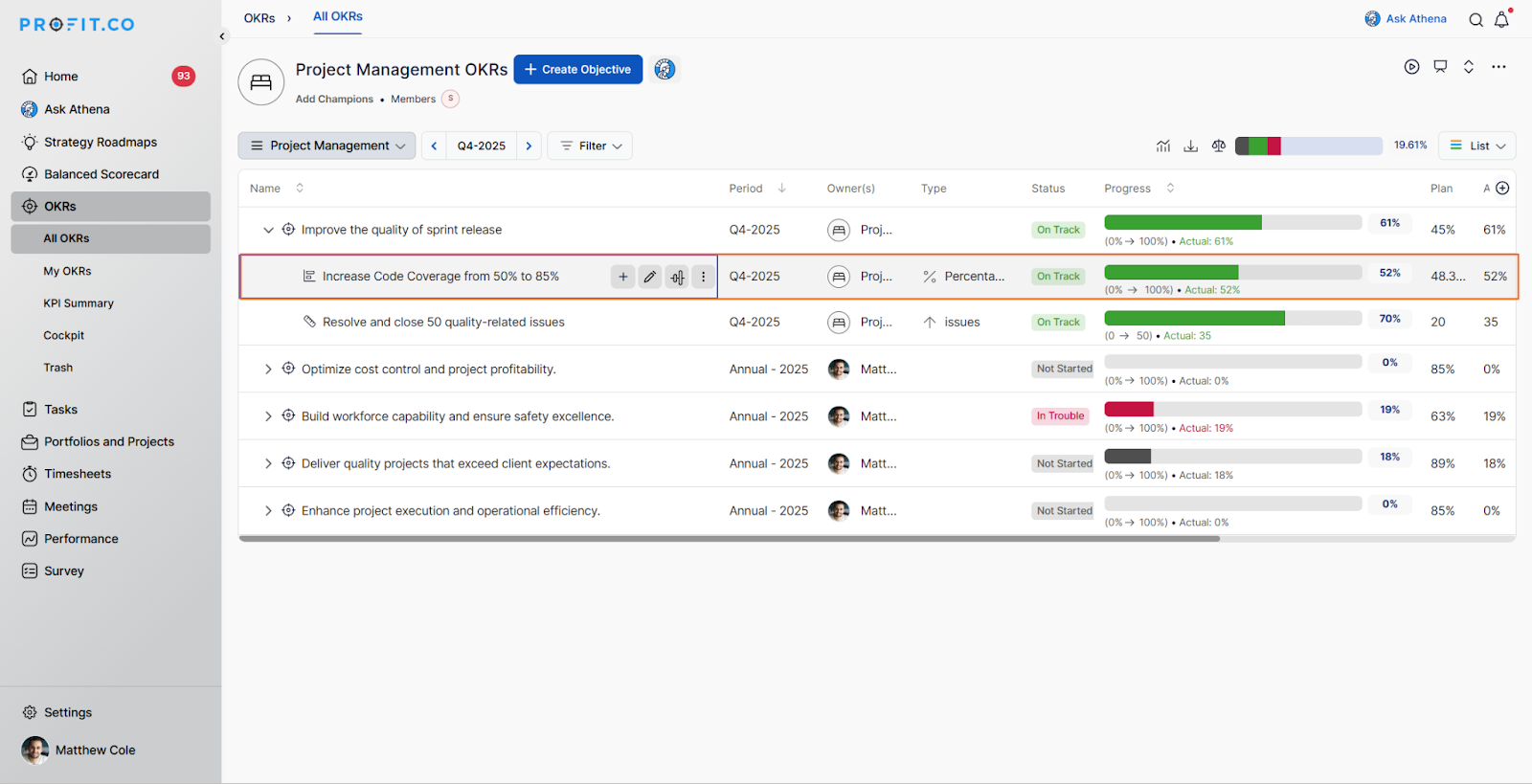This screenshot has width=1532, height=784.
Task: Click the download icon above the table
Action: (1190, 146)
